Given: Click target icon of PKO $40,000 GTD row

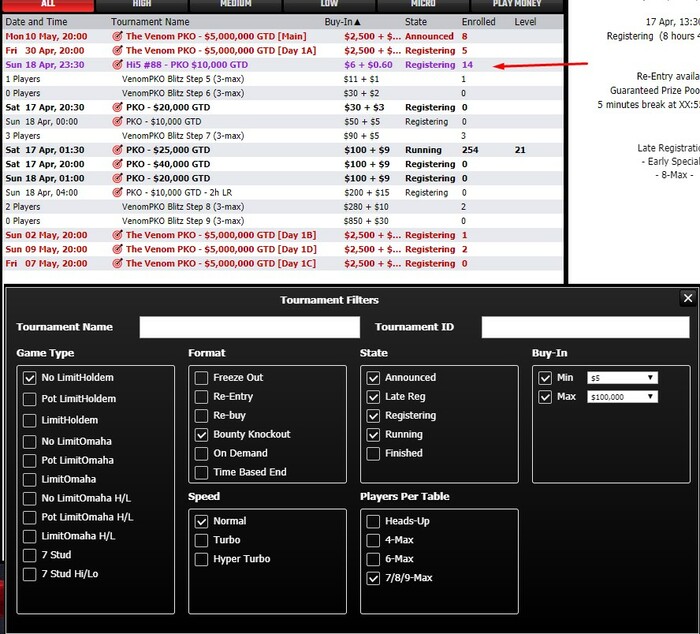Looking at the screenshot, I should pos(117,164).
